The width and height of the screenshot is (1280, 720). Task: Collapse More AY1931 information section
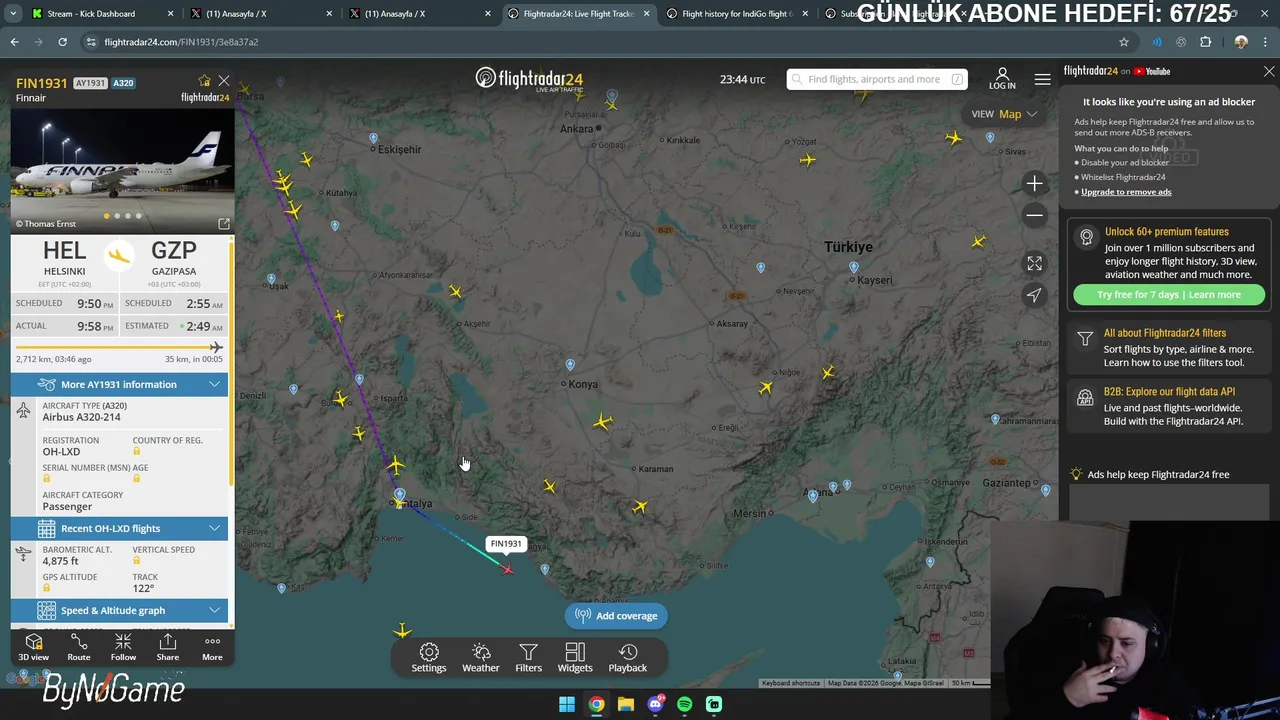[x=119, y=385]
